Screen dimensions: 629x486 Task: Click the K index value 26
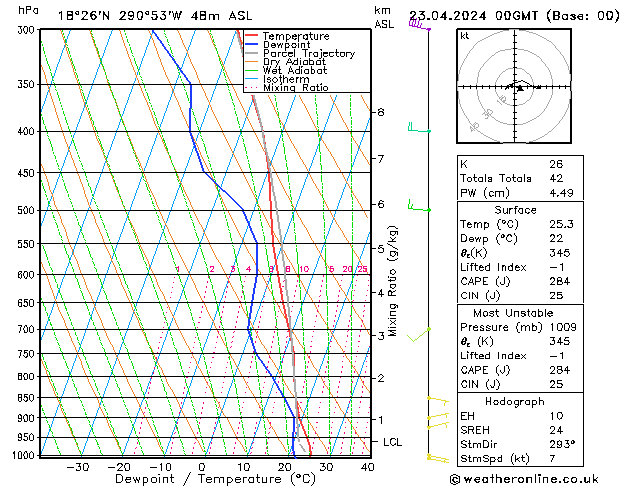pyautogui.click(x=556, y=164)
